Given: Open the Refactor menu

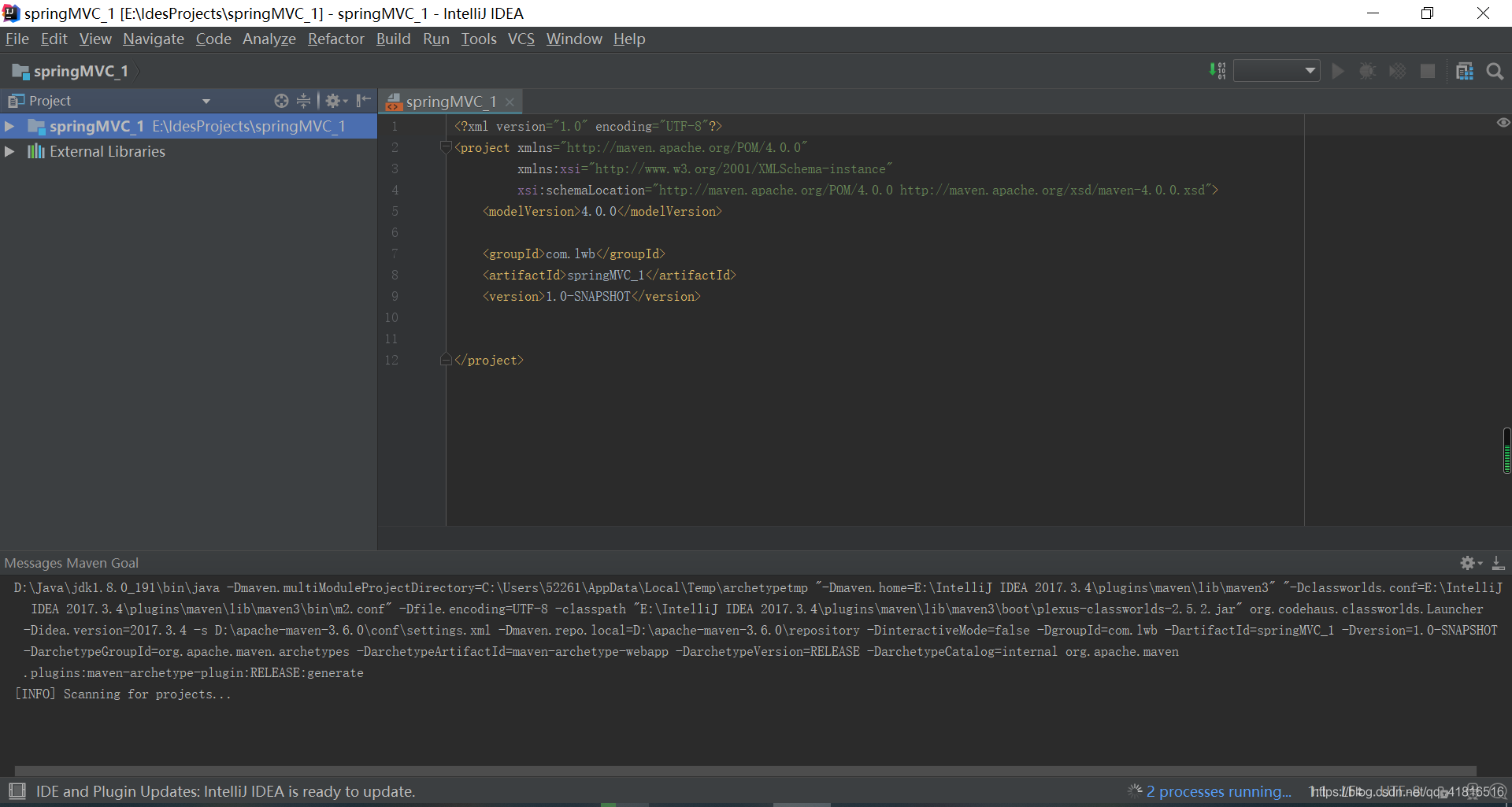Looking at the screenshot, I should [x=336, y=39].
